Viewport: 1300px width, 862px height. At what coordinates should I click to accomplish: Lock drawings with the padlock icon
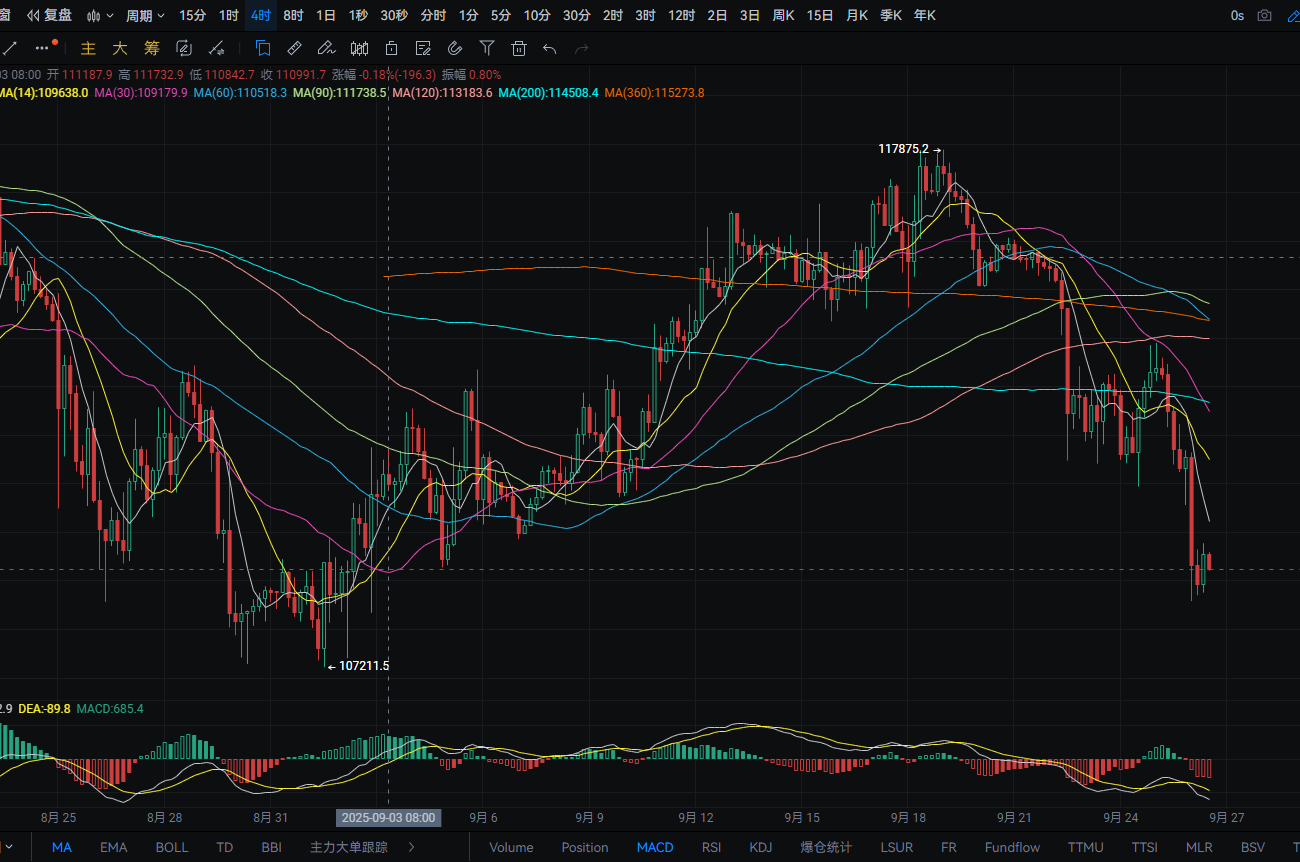tap(391, 47)
